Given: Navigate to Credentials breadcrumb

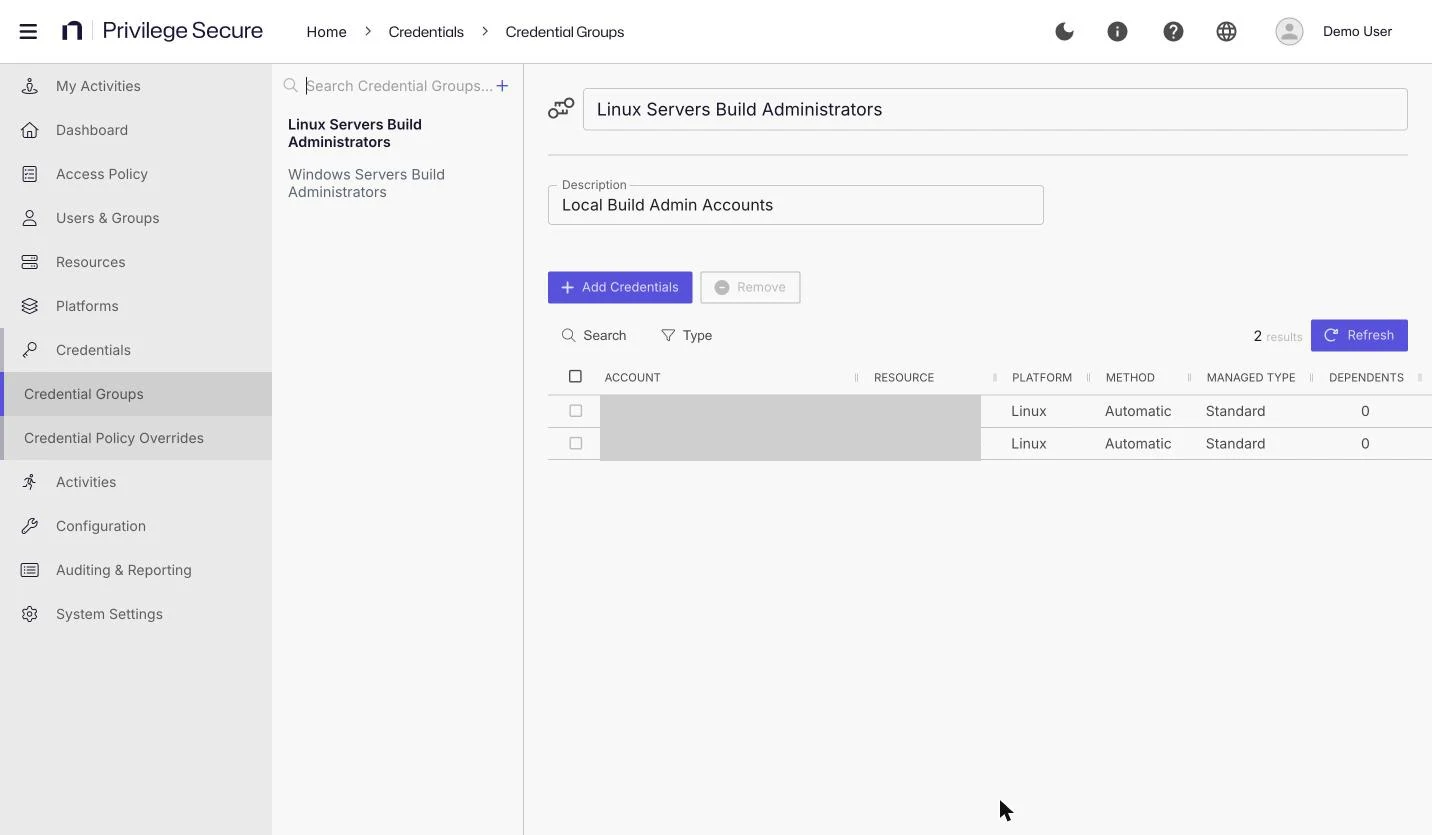Looking at the screenshot, I should (x=426, y=32).
